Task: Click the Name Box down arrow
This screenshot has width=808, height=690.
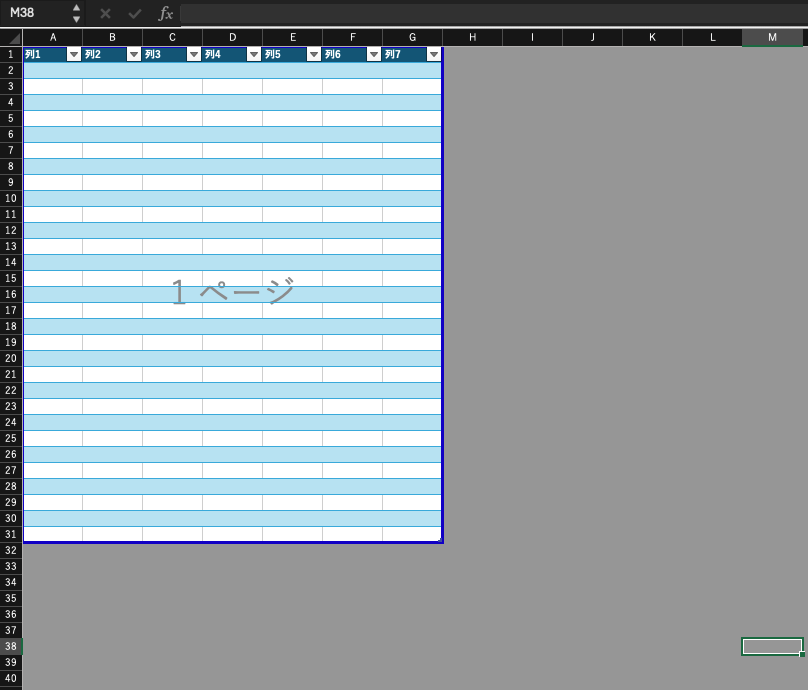Action: coord(77,19)
